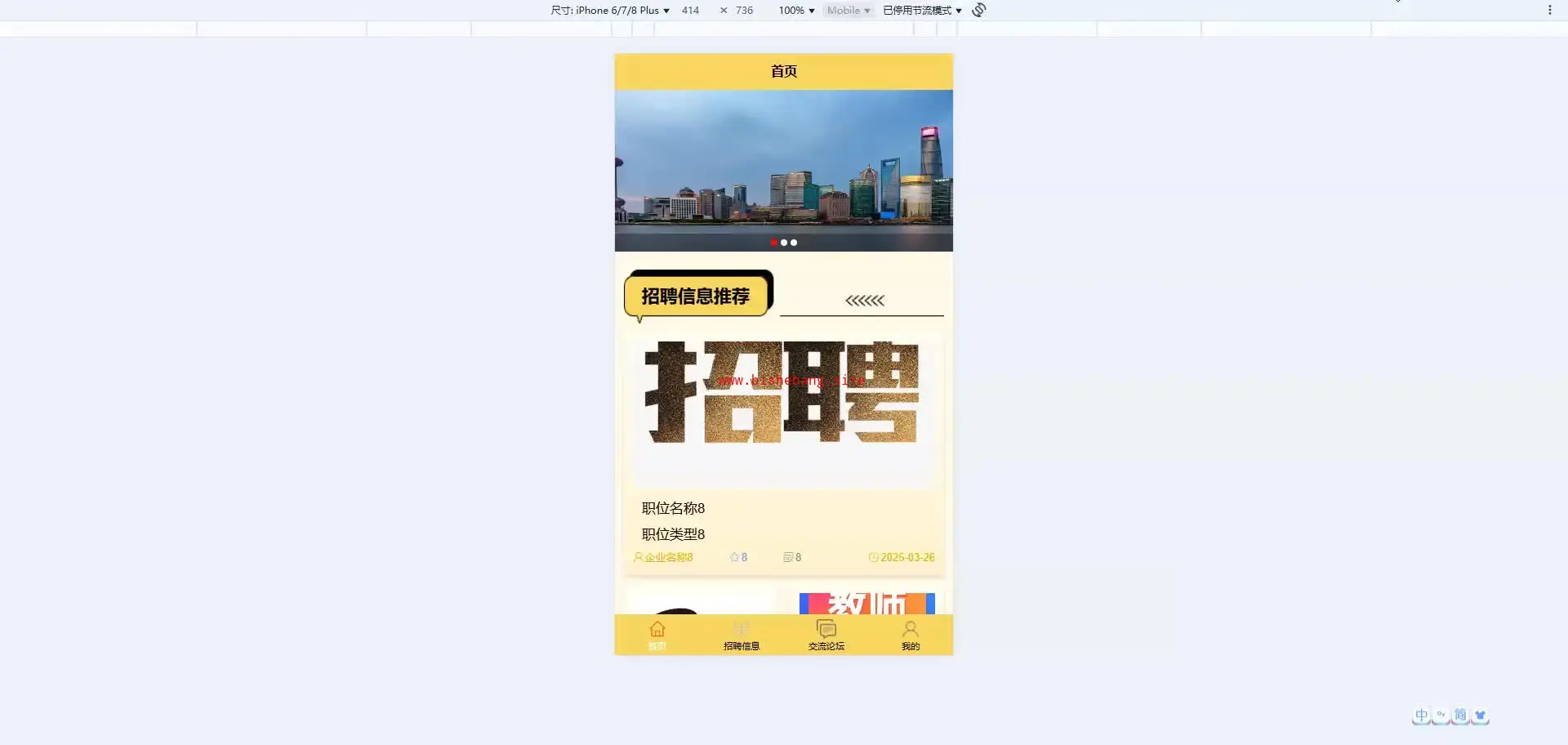The image size is (1568, 745).
Task: Open the throttling mode dropdown
Action: coord(922,11)
